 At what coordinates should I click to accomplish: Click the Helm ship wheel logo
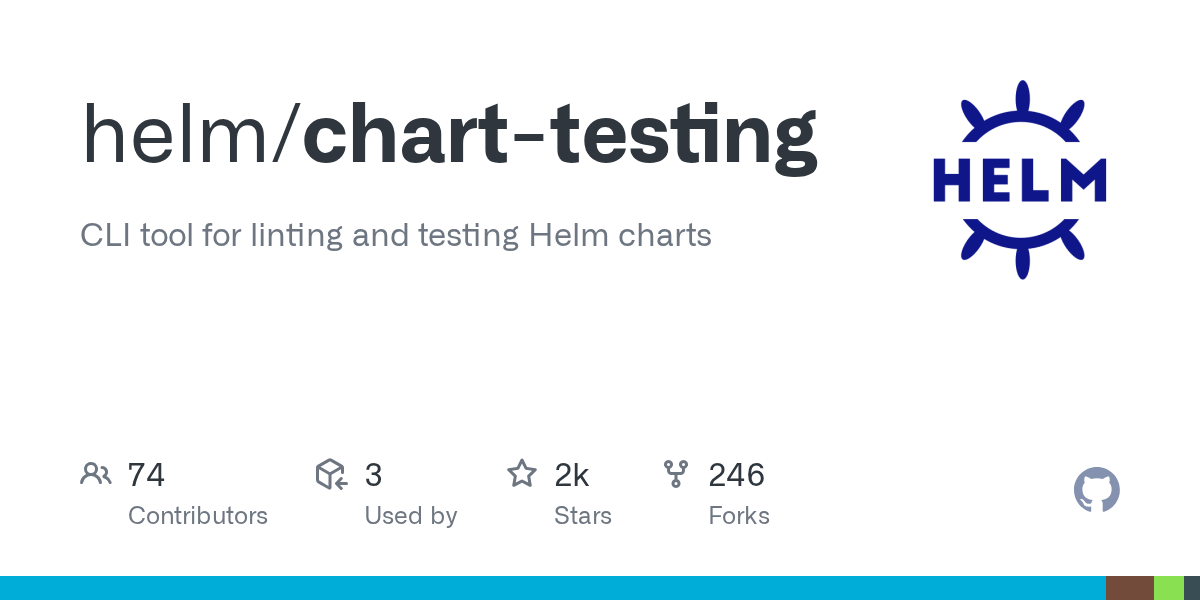point(1020,180)
